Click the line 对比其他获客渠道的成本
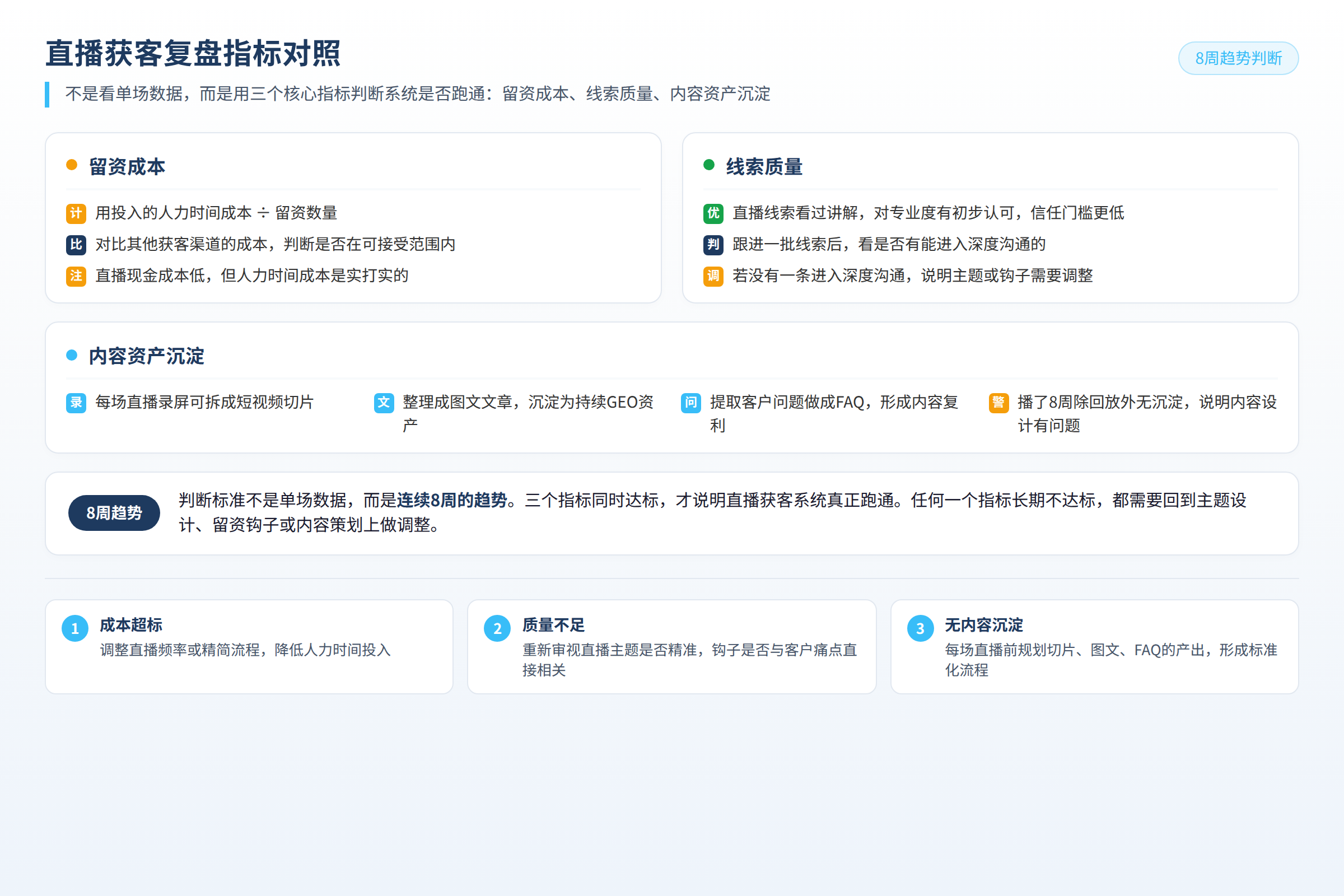The height and width of the screenshot is (896, 1344). [x=276, y=245]
